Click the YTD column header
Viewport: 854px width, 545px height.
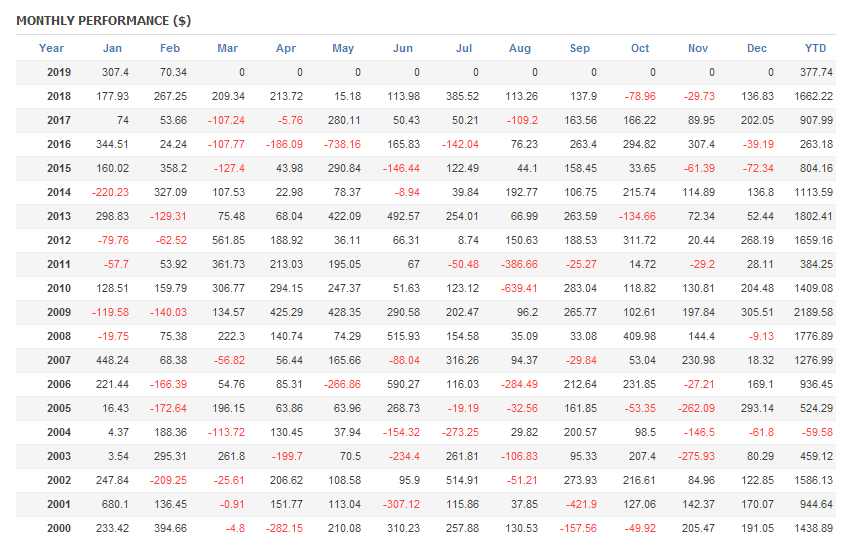[x=816, y=48]
